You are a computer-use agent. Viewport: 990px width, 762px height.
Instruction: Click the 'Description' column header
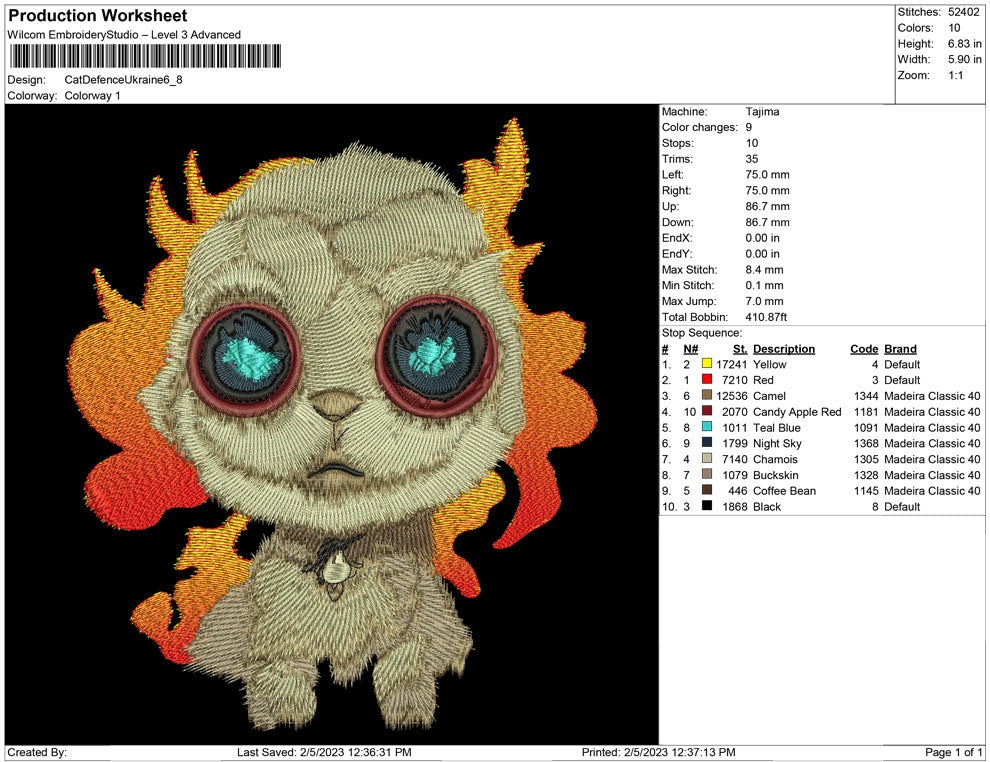(x=784, y=348)
